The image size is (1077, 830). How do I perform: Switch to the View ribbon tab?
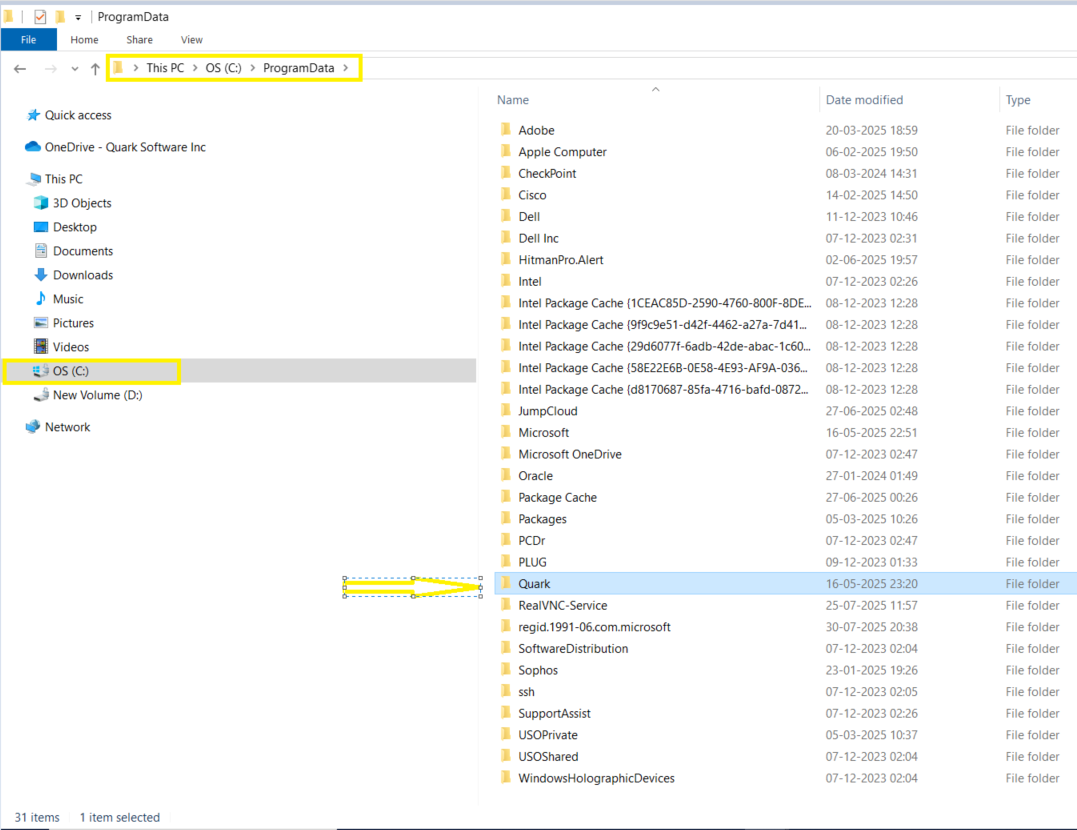tap(191, 39)
